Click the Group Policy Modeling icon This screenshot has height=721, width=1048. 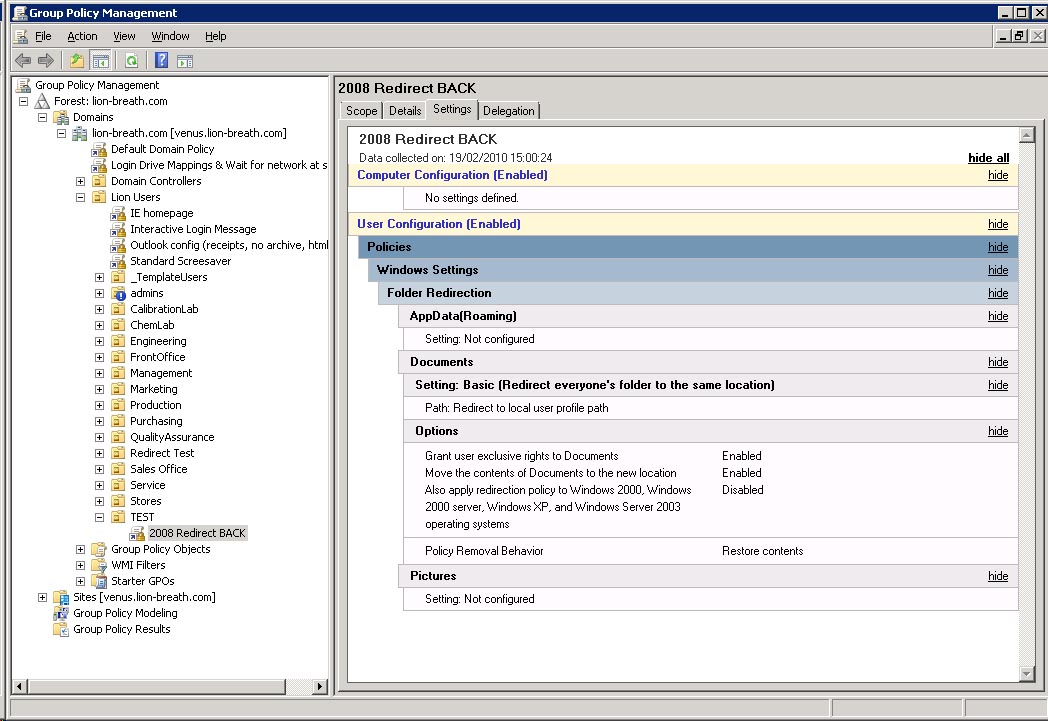[61, 613]
